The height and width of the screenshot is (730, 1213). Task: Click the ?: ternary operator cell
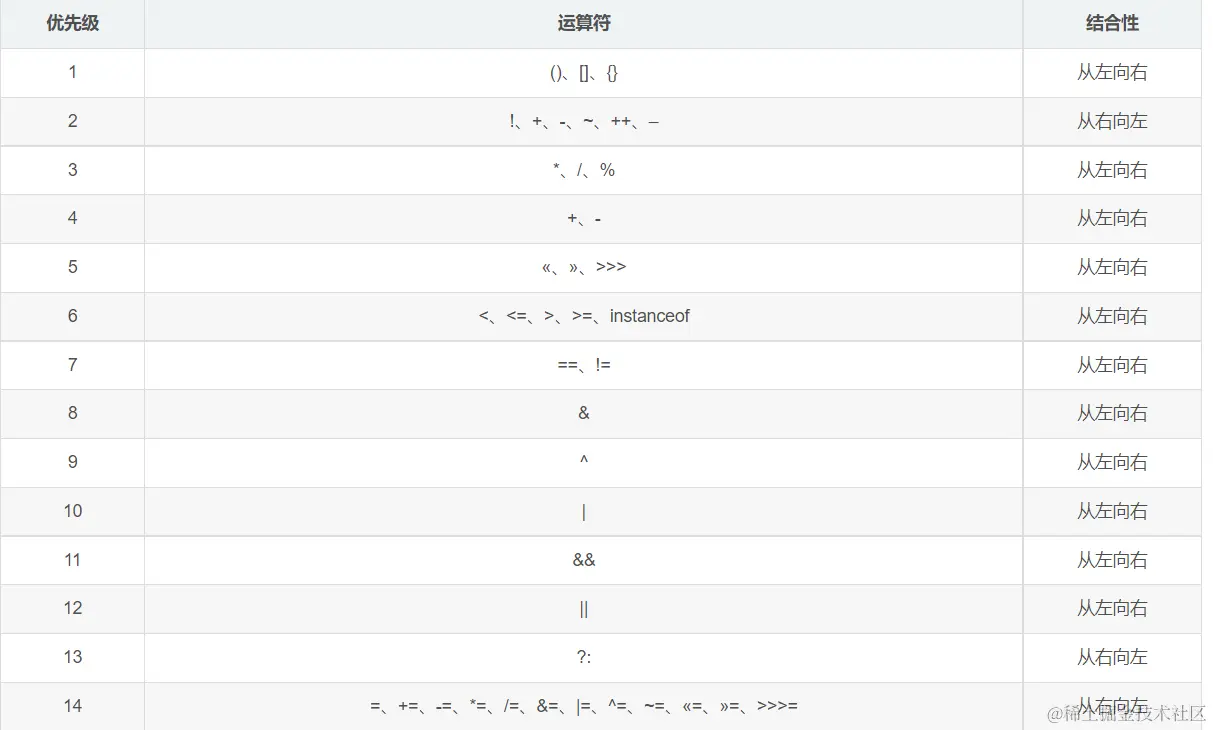tap(583, 657)
